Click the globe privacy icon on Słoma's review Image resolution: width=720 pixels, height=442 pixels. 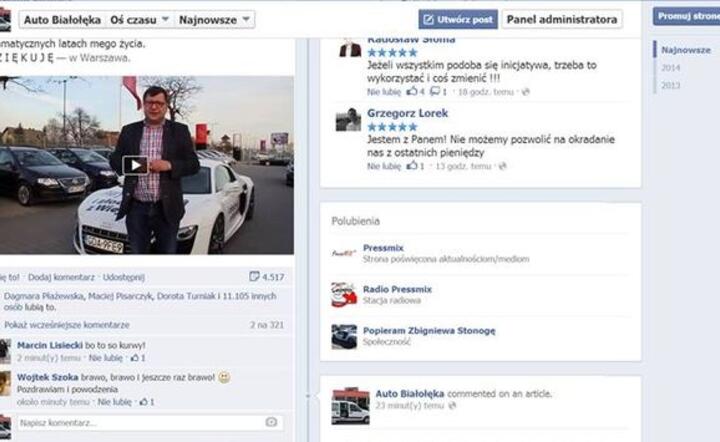click(526, 92)
